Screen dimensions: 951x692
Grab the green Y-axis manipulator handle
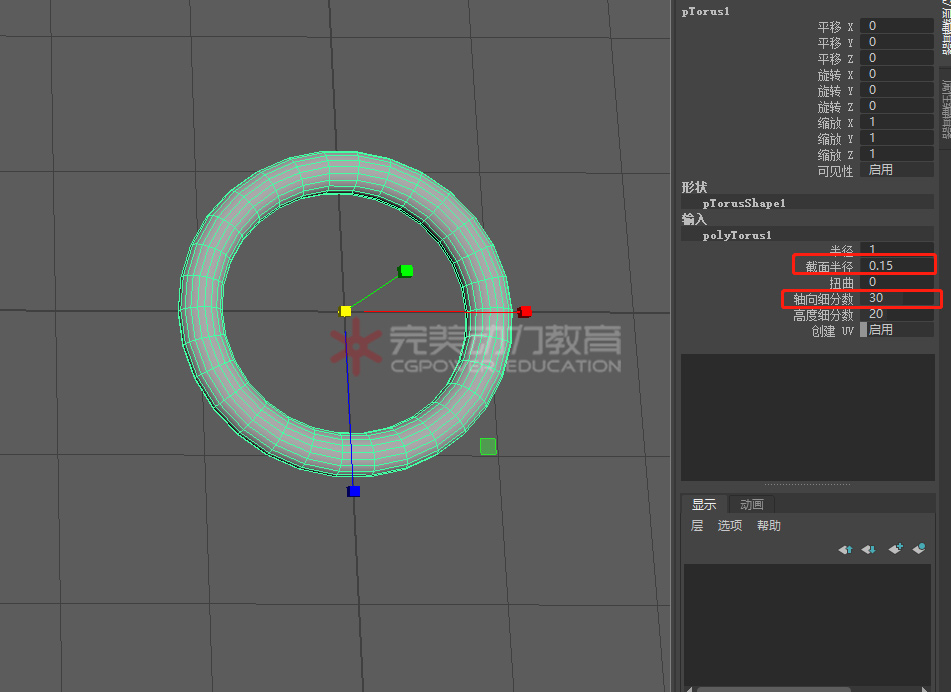[406, 270]
